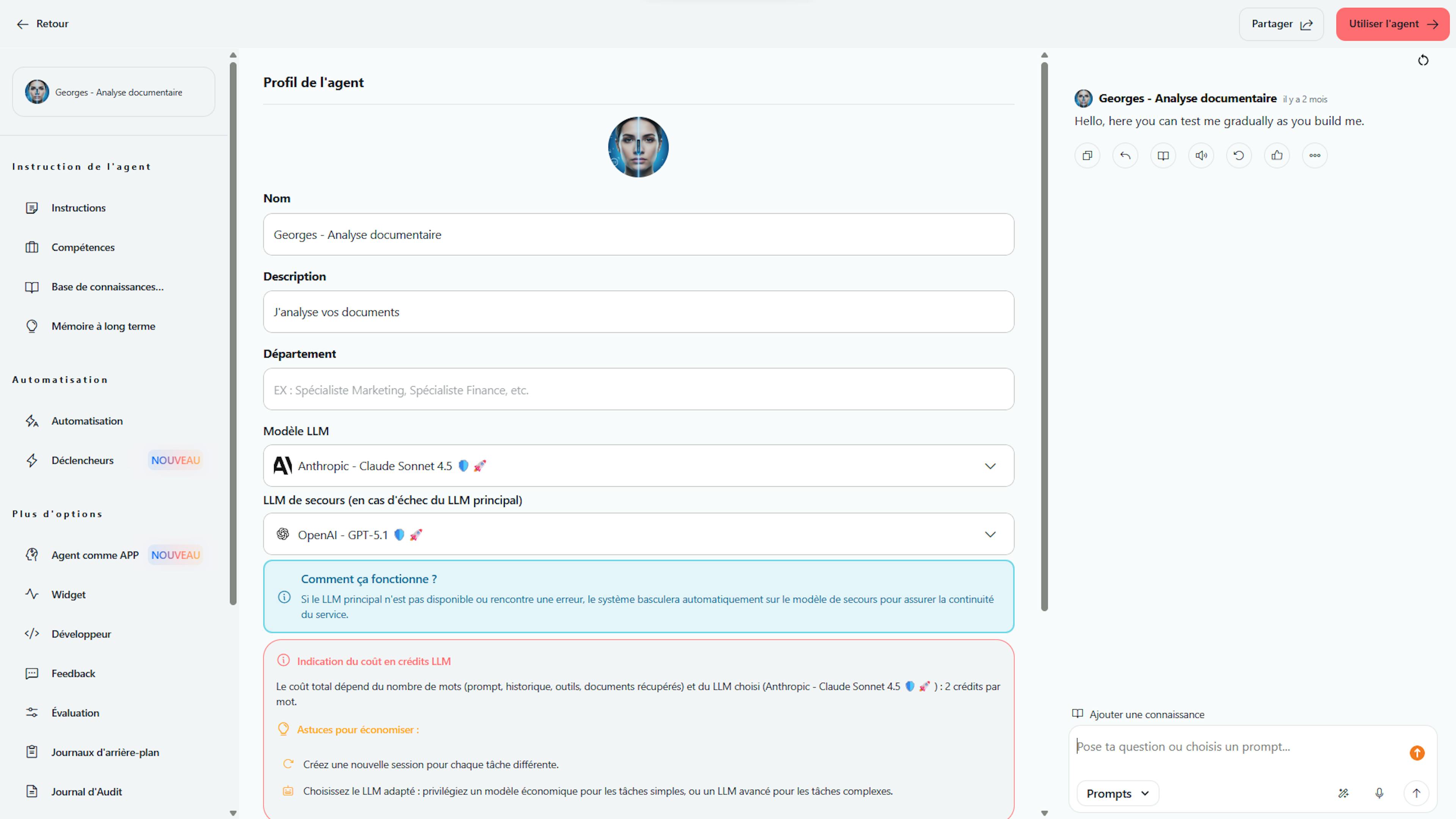Open the Déclencheurs menu item
The height and width of the screenshot is (819, 1456).
click(x=83, y=460)
